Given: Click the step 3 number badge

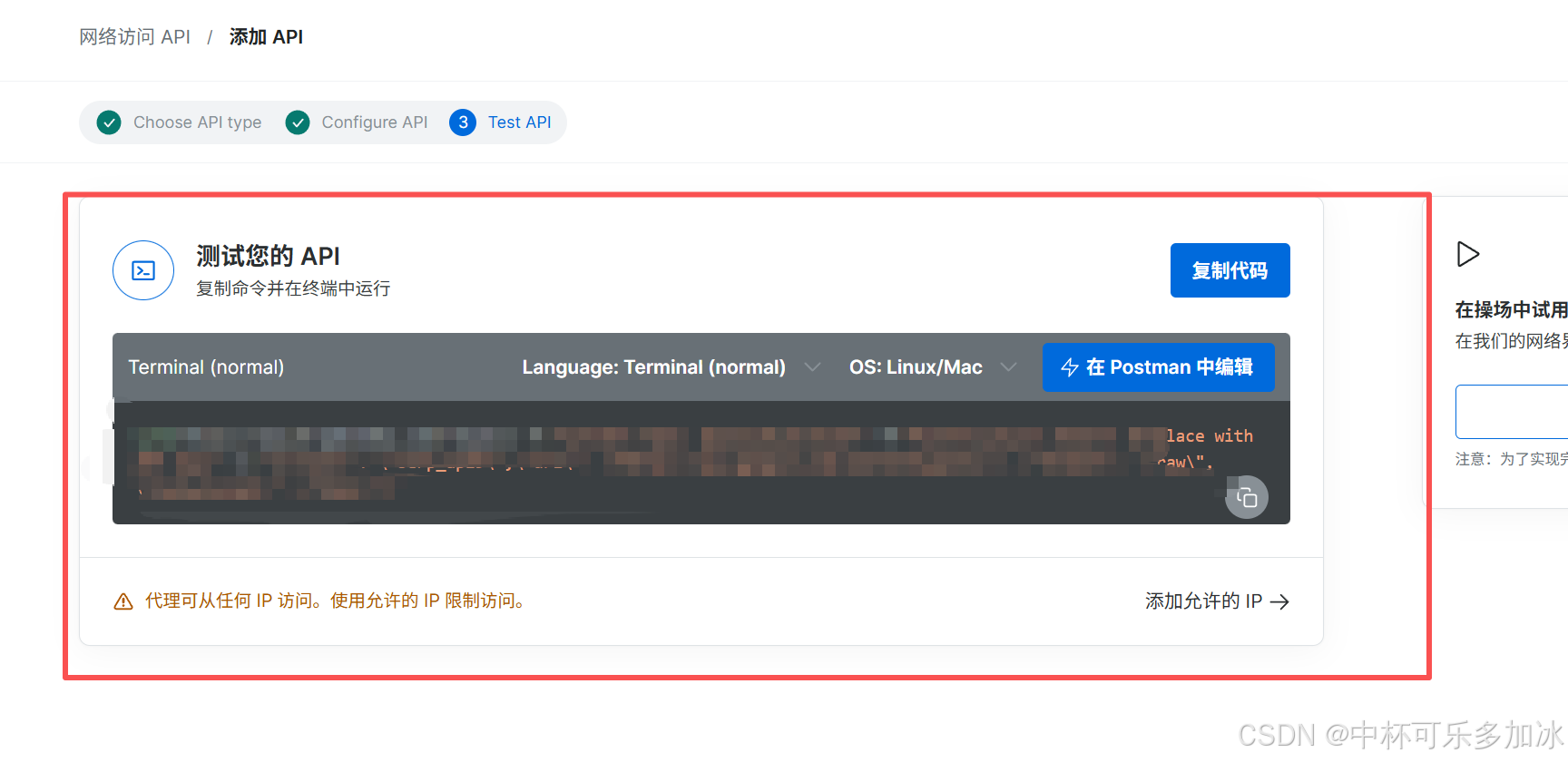Looking at the screenshot, I should (x=463, y=122).
